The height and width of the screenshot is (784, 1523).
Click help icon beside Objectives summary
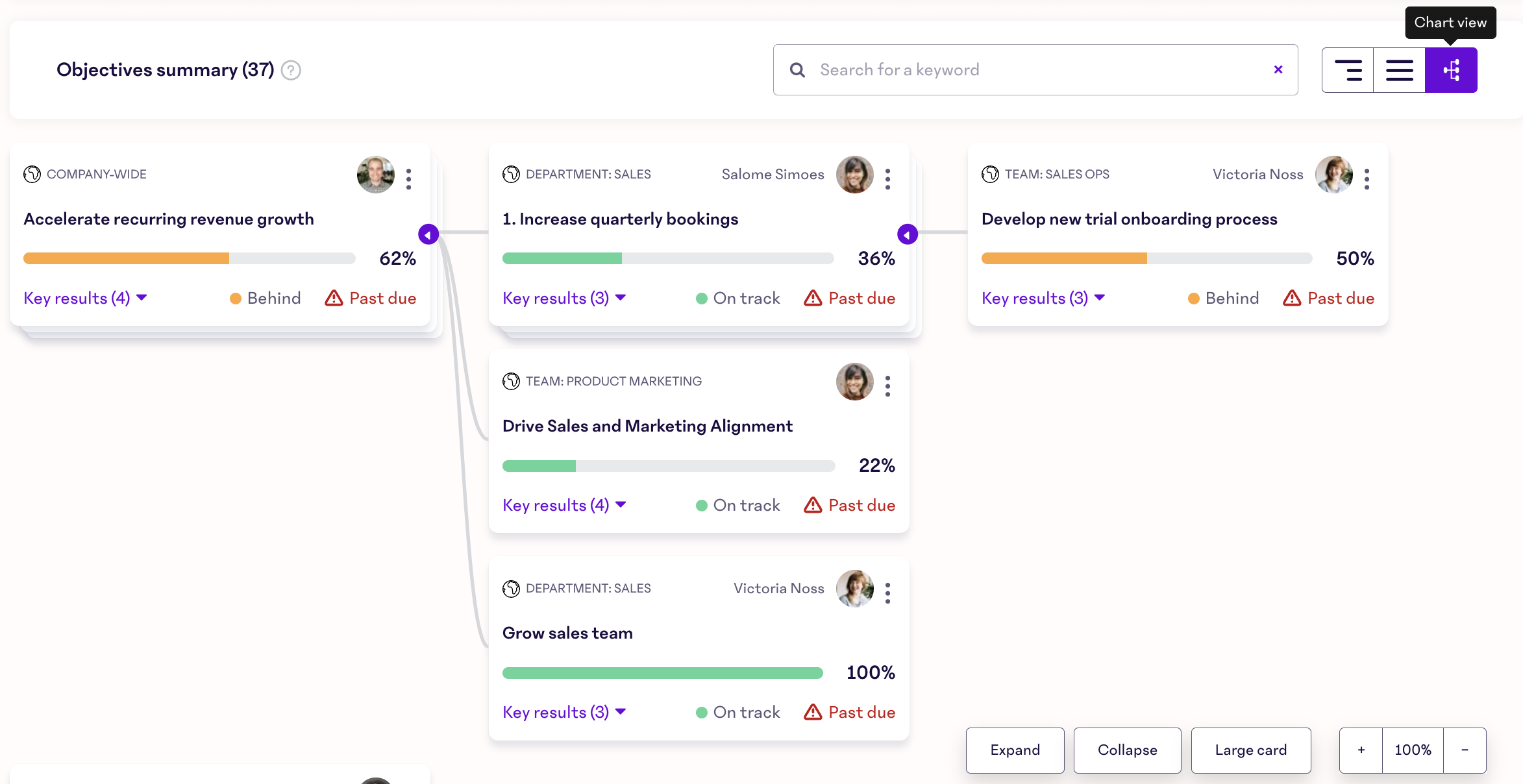291,70
